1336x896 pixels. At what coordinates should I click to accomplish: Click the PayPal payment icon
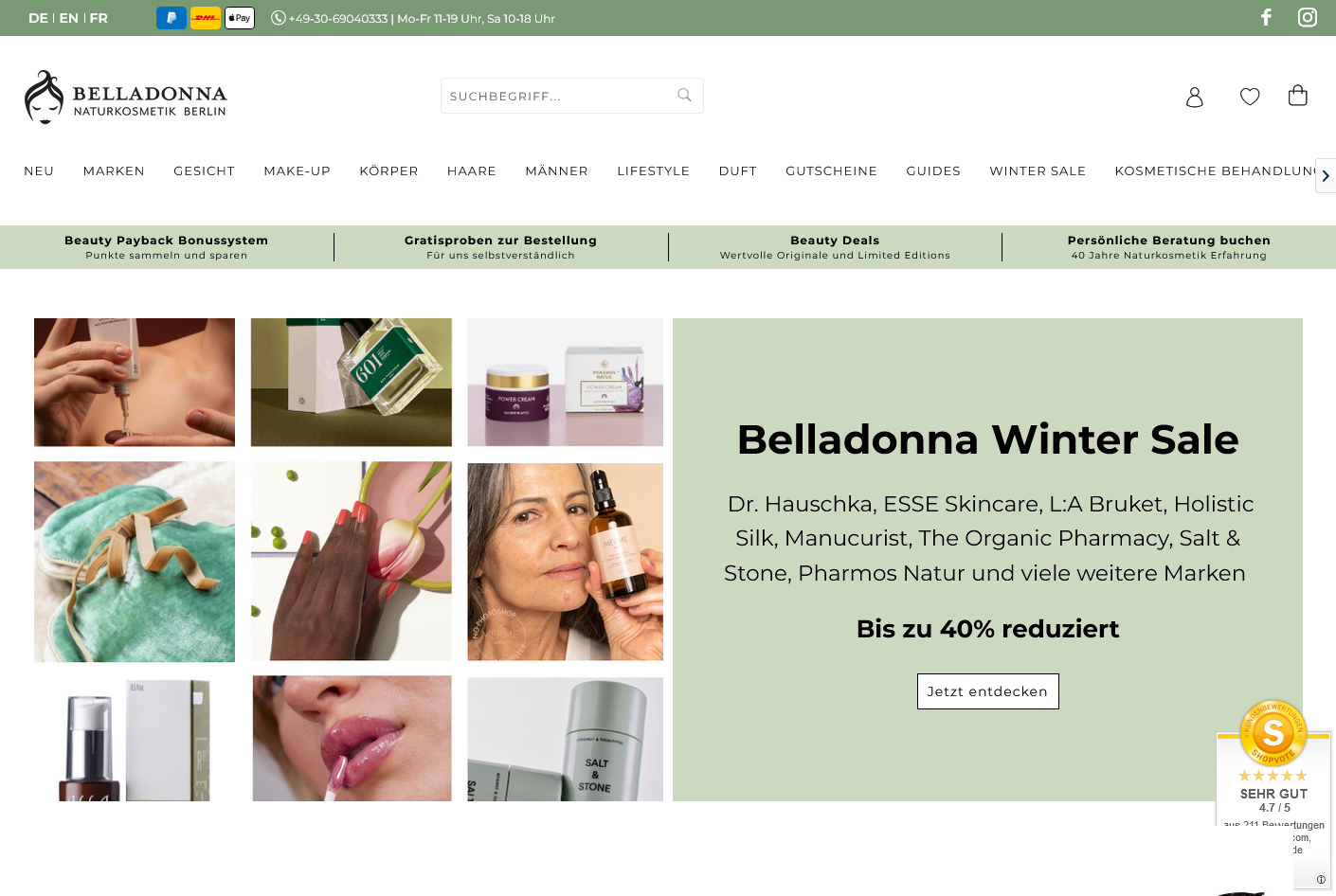pyautogui.click(x=172, y=18)
